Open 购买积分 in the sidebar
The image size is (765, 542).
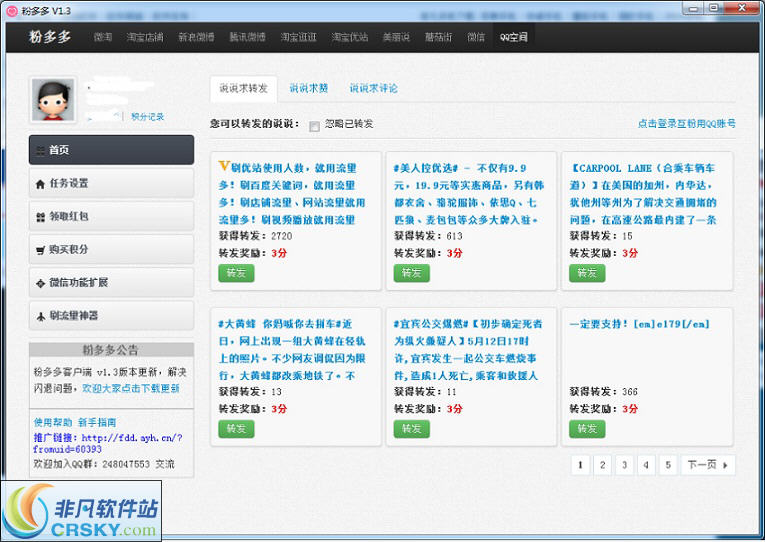(x=111, y=249)
